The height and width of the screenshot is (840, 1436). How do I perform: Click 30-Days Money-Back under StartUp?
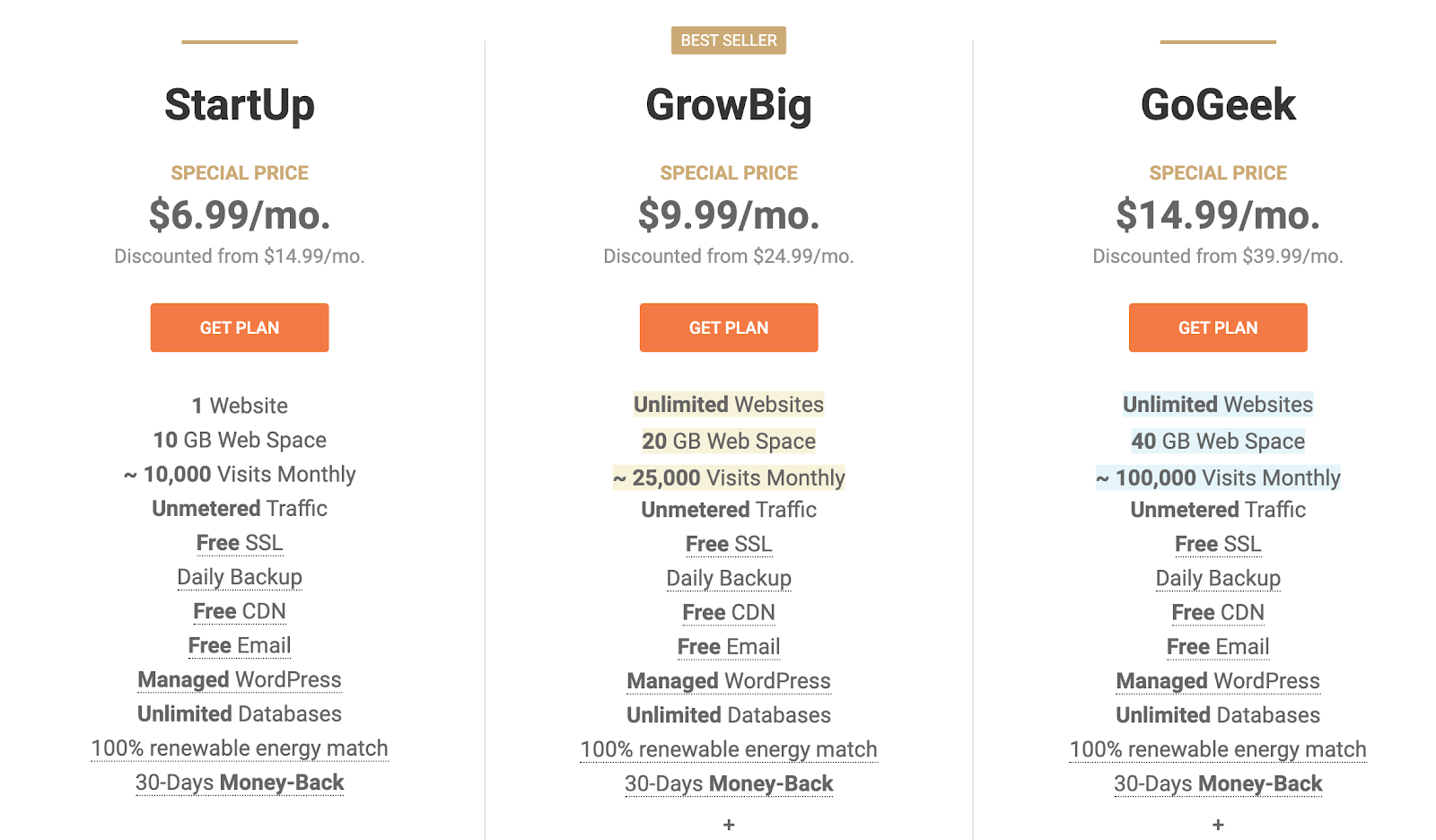[x=240, y=783]
